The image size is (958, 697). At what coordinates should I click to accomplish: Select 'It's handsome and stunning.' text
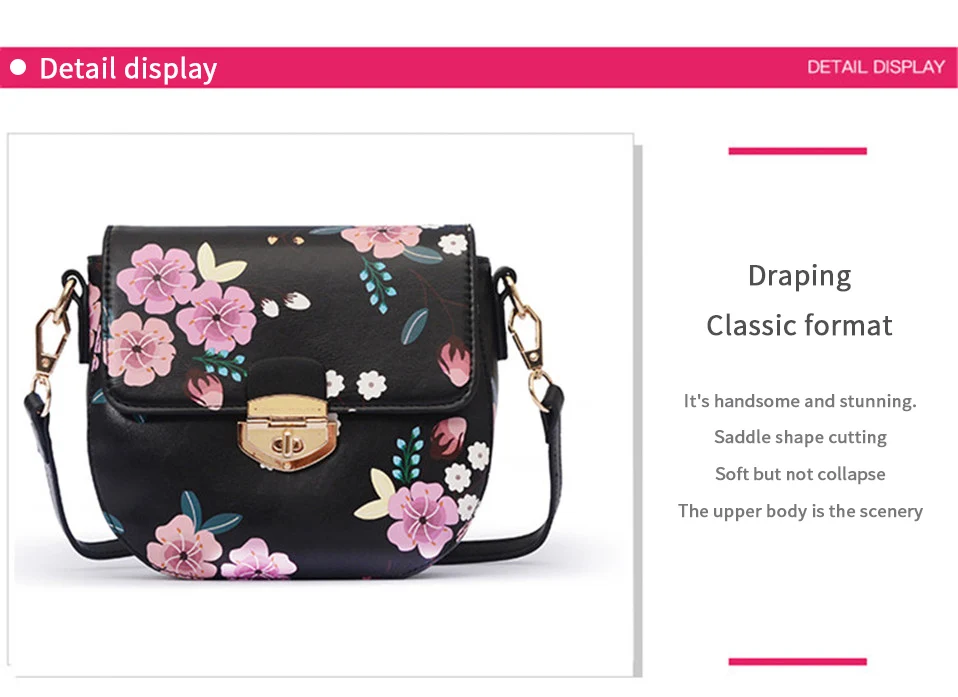(x=800, y=401)
